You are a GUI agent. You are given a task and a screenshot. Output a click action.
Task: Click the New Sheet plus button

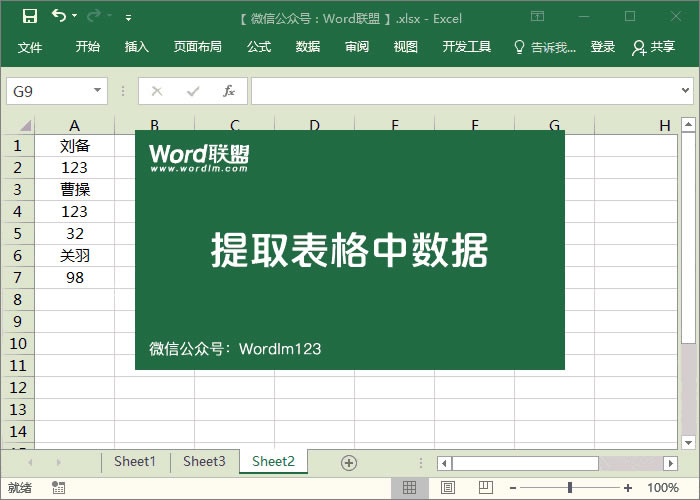349,463
